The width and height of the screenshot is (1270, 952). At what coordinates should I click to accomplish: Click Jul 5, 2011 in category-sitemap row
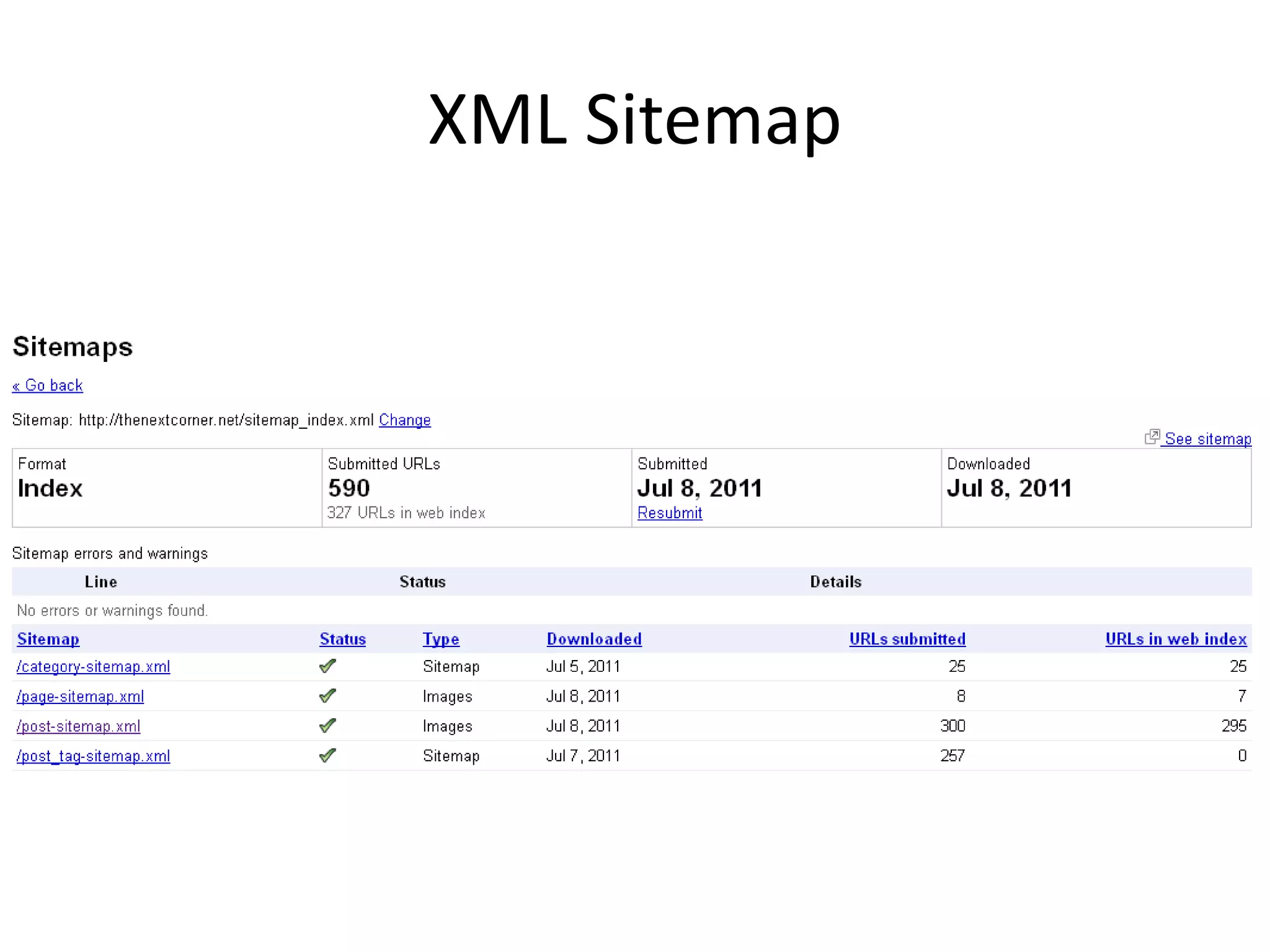click(x=584, y=666)
